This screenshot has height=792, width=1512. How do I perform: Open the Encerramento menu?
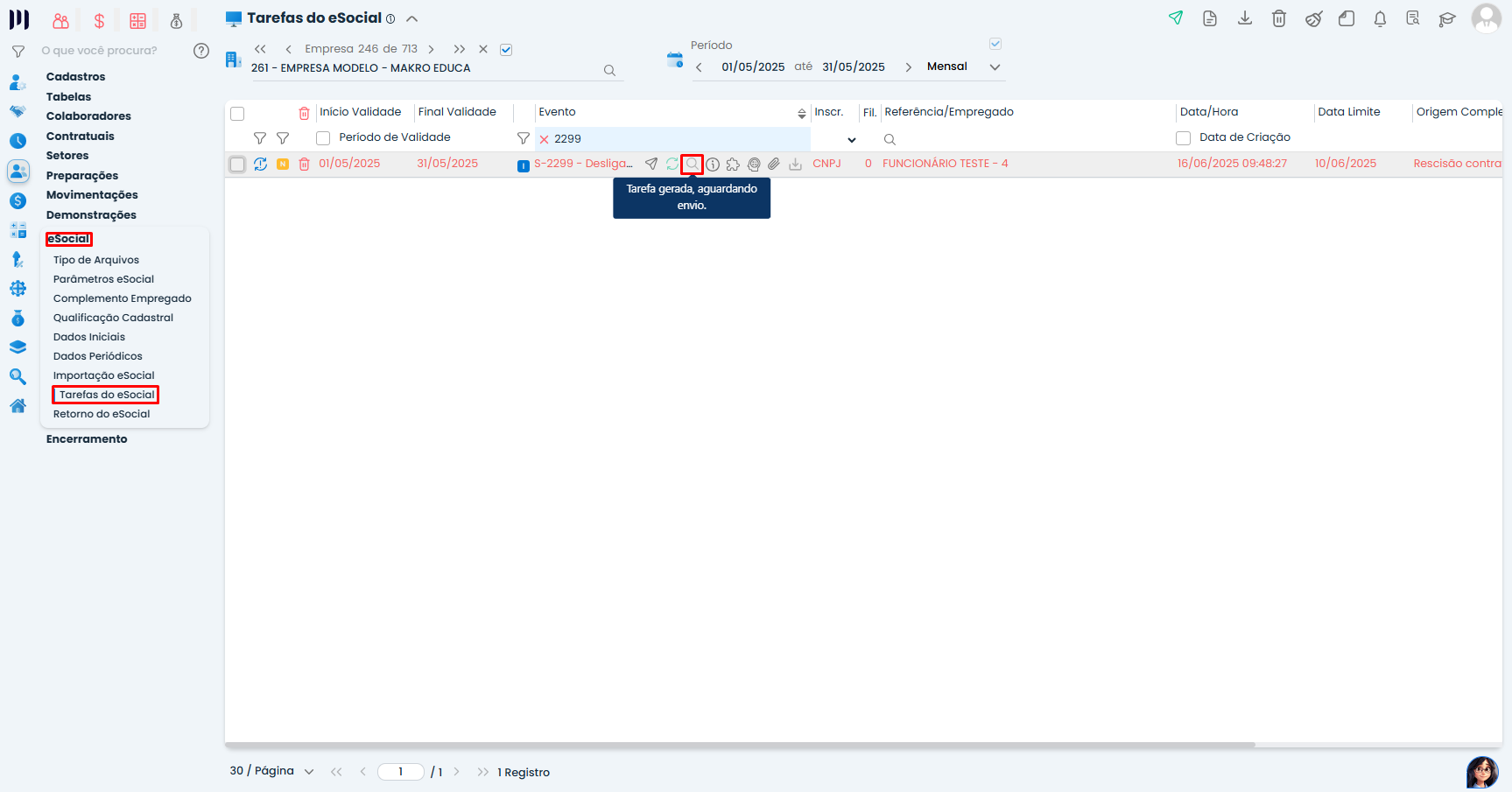click(x=87, y=439)
